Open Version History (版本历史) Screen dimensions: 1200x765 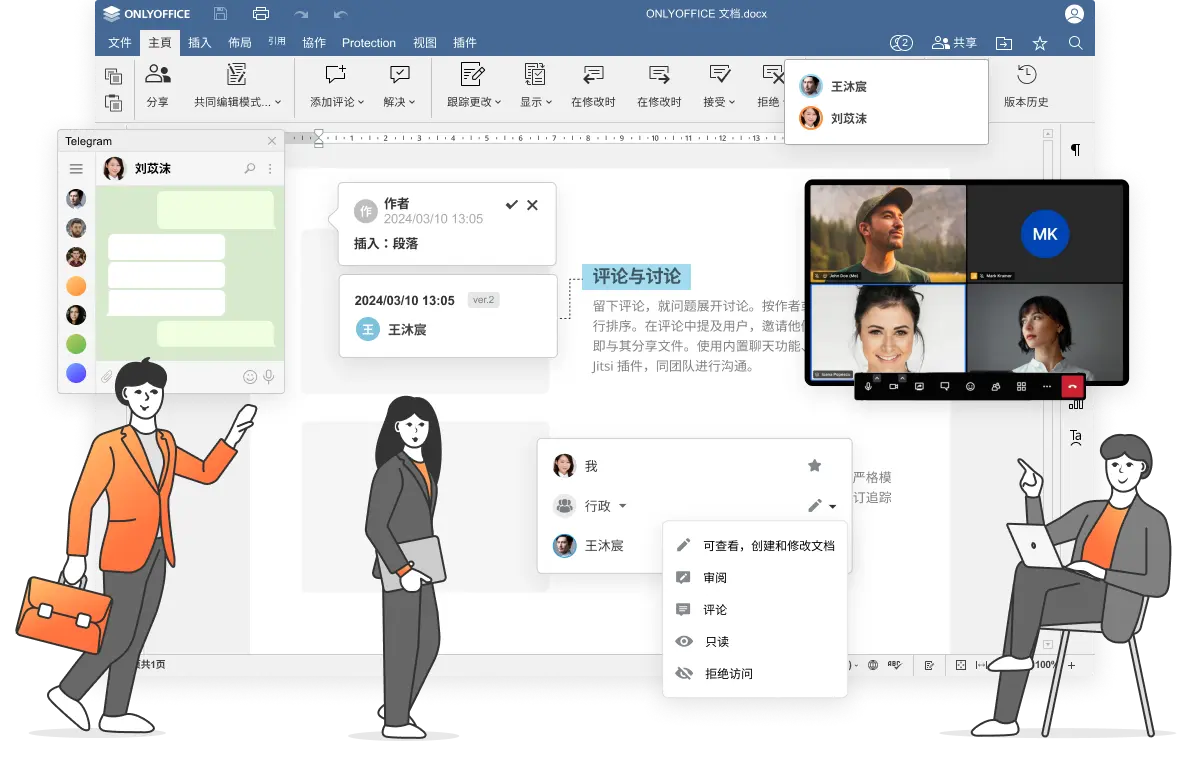point(1026,86)
